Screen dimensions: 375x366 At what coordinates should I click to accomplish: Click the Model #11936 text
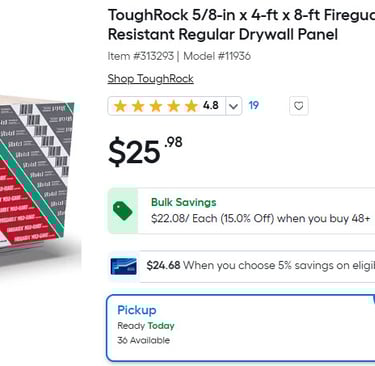pos(217,56)
